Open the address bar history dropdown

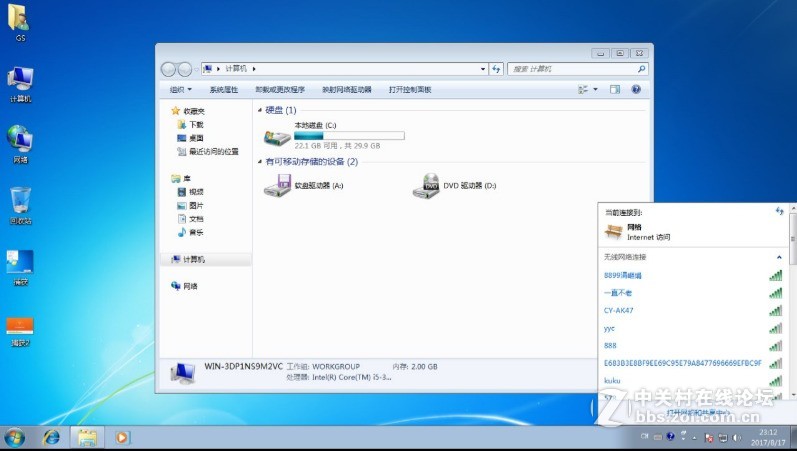483,69
